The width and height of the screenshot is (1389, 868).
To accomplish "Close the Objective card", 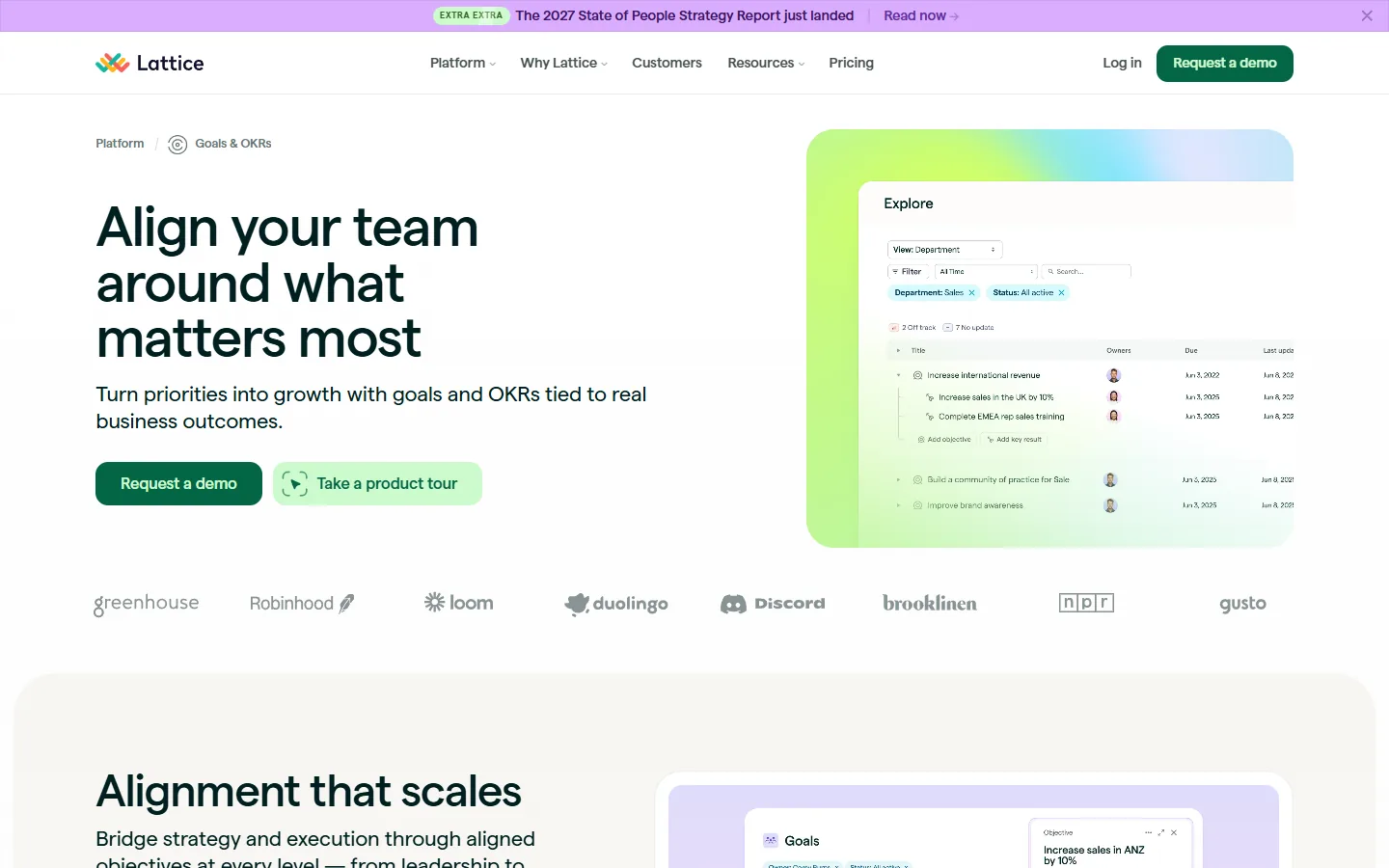I will point(1174,832).
